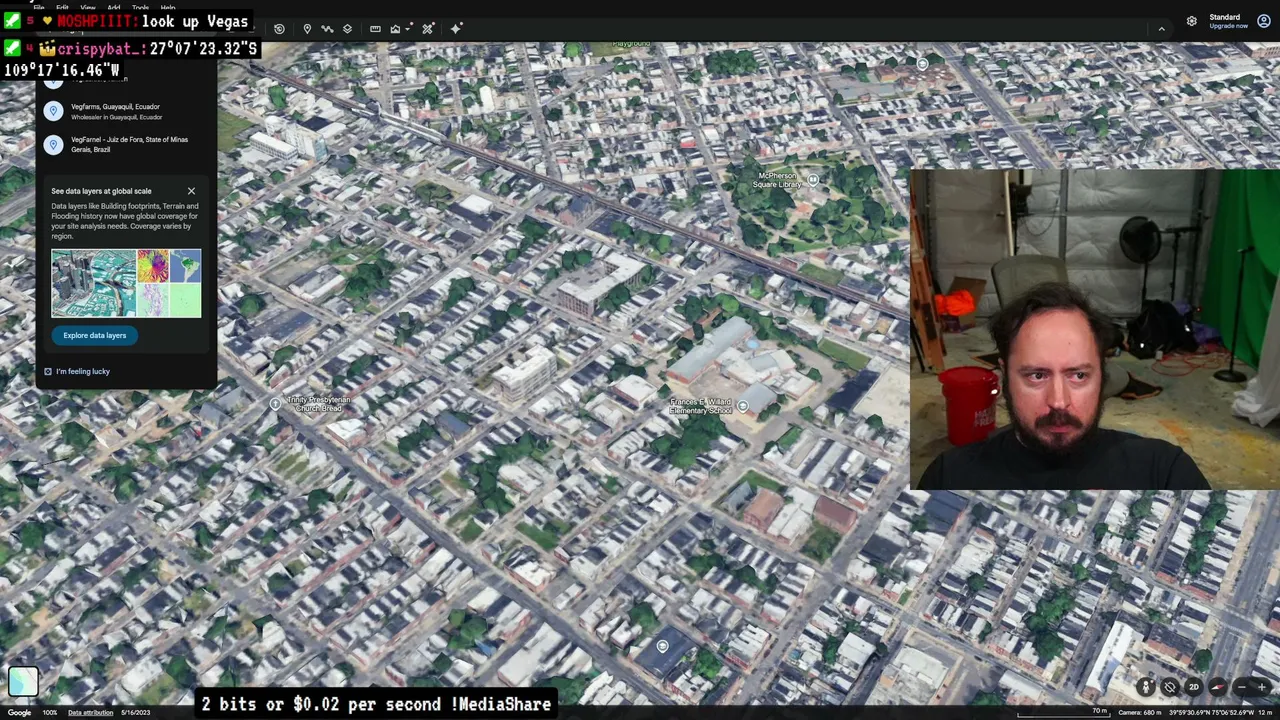Select the Vegfarms Guayaquil, Ecuador result

click(126, 111)
